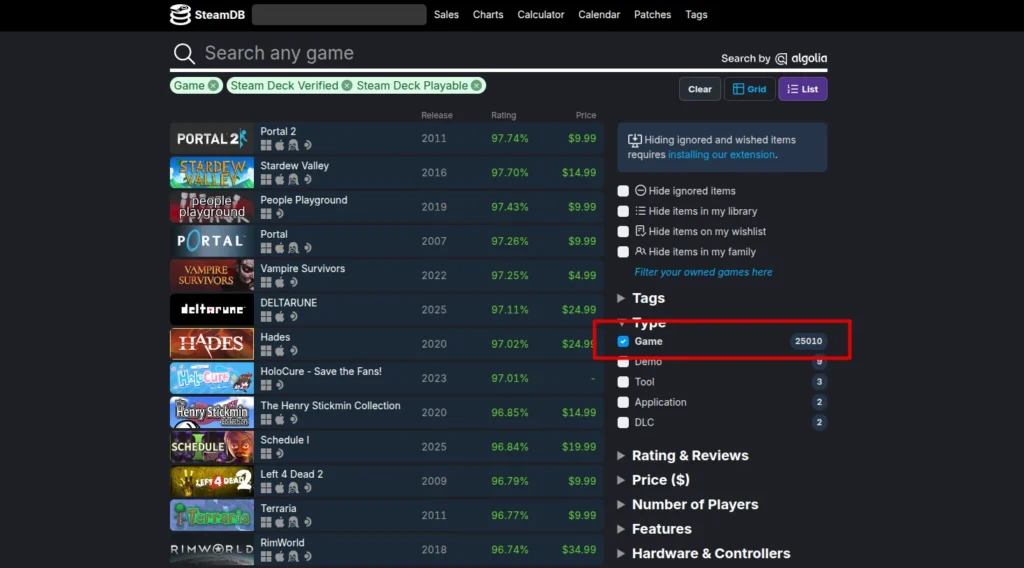Click Steam Deck icon under Terraria
The height and width of the screenshot is (568, 1024).
coord(308,522)
